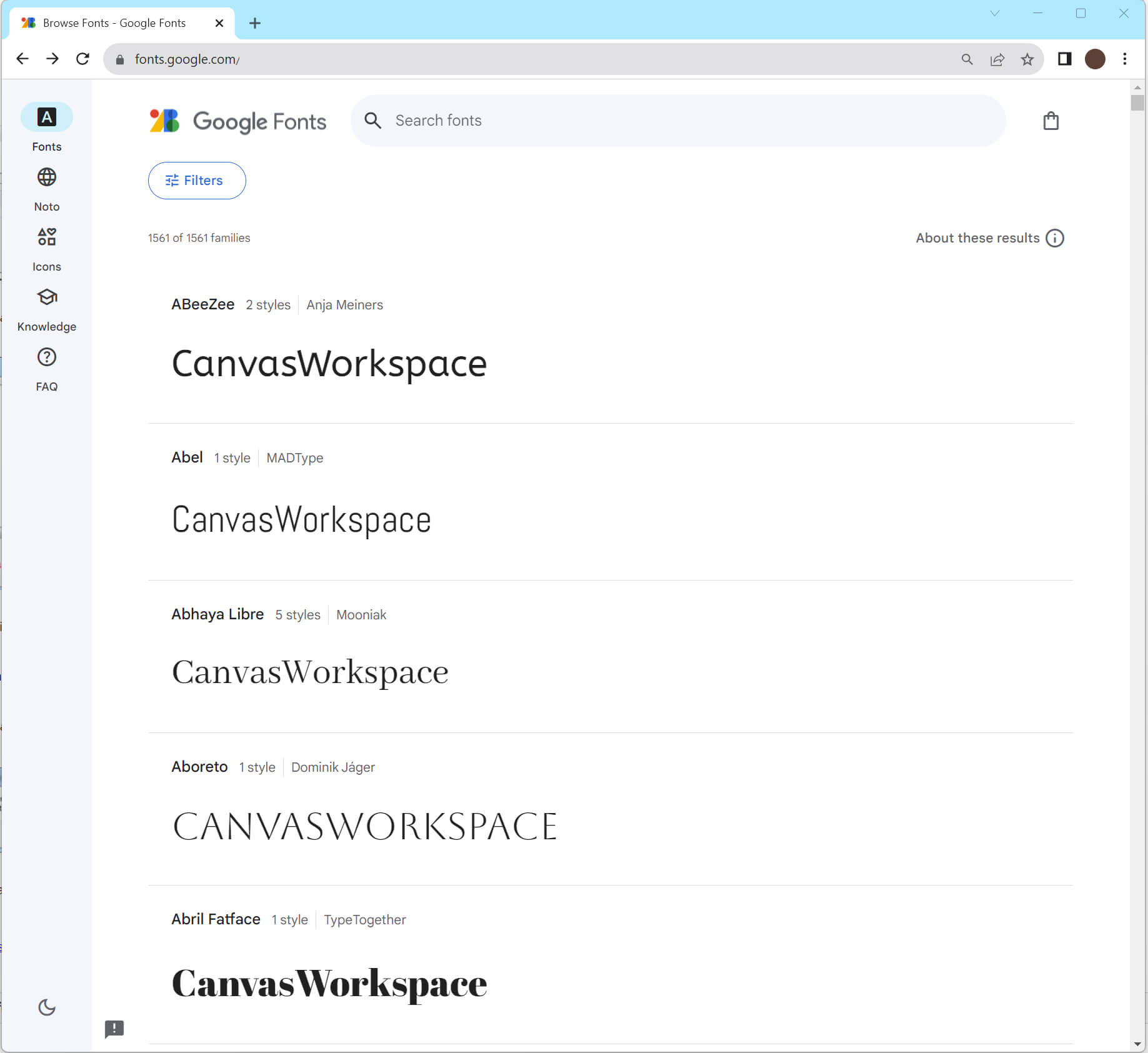Click designer name Anja Meiners
Image resolution: width=1148 pixels, height=1053 pixels.
click(x=344, y=305)
